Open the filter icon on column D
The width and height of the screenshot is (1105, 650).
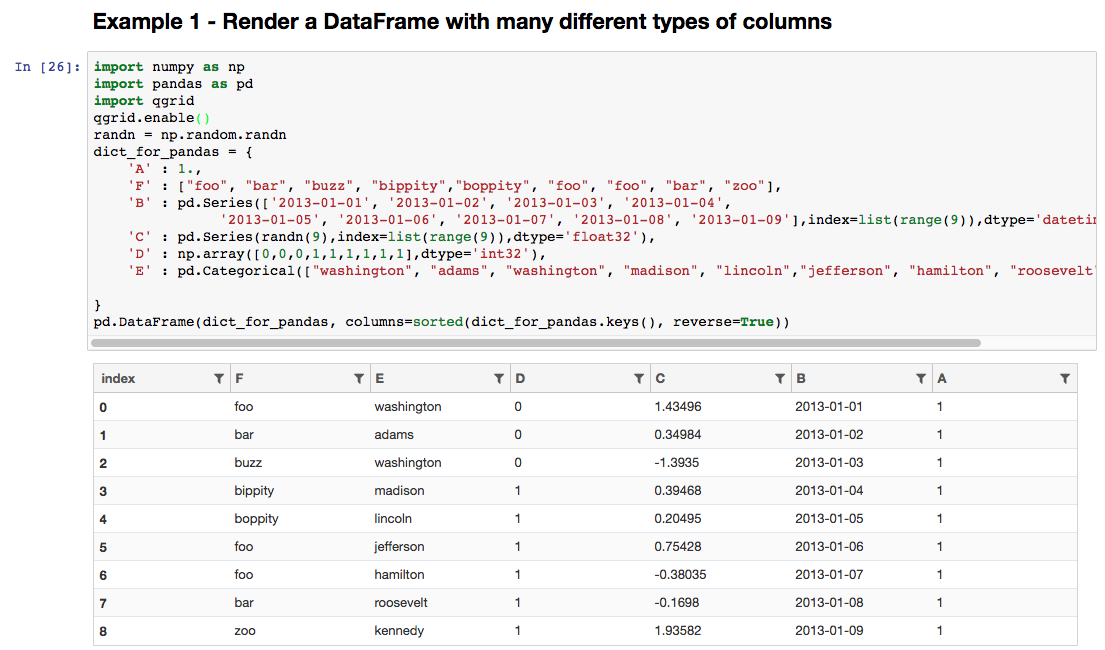(x=639, y=378)
